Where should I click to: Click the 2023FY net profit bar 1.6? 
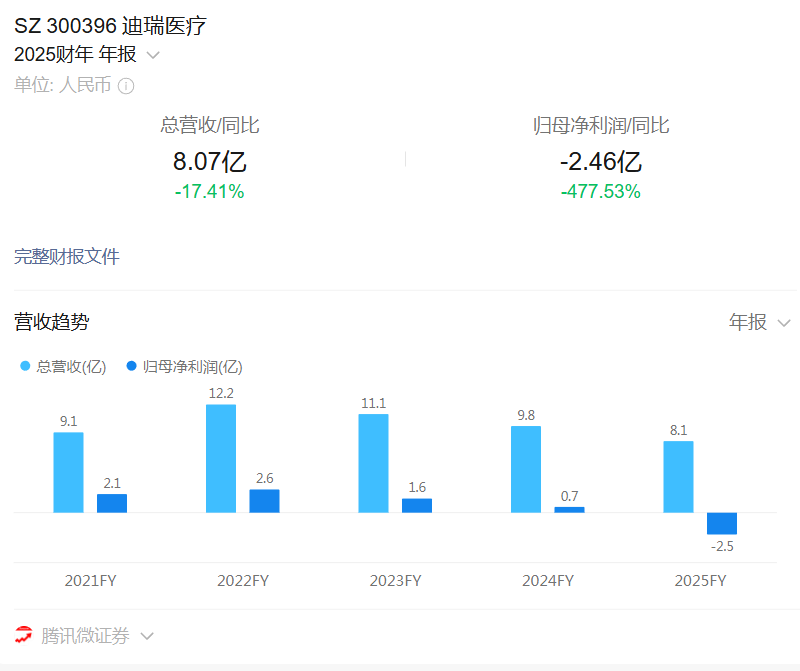(x=417, y=506)
